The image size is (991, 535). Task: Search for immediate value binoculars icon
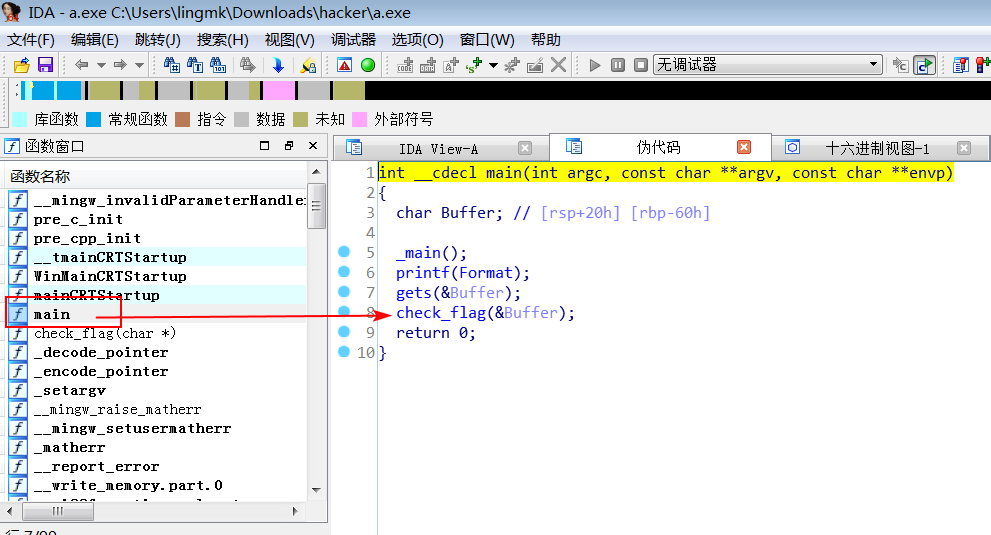tap(172, 65)
